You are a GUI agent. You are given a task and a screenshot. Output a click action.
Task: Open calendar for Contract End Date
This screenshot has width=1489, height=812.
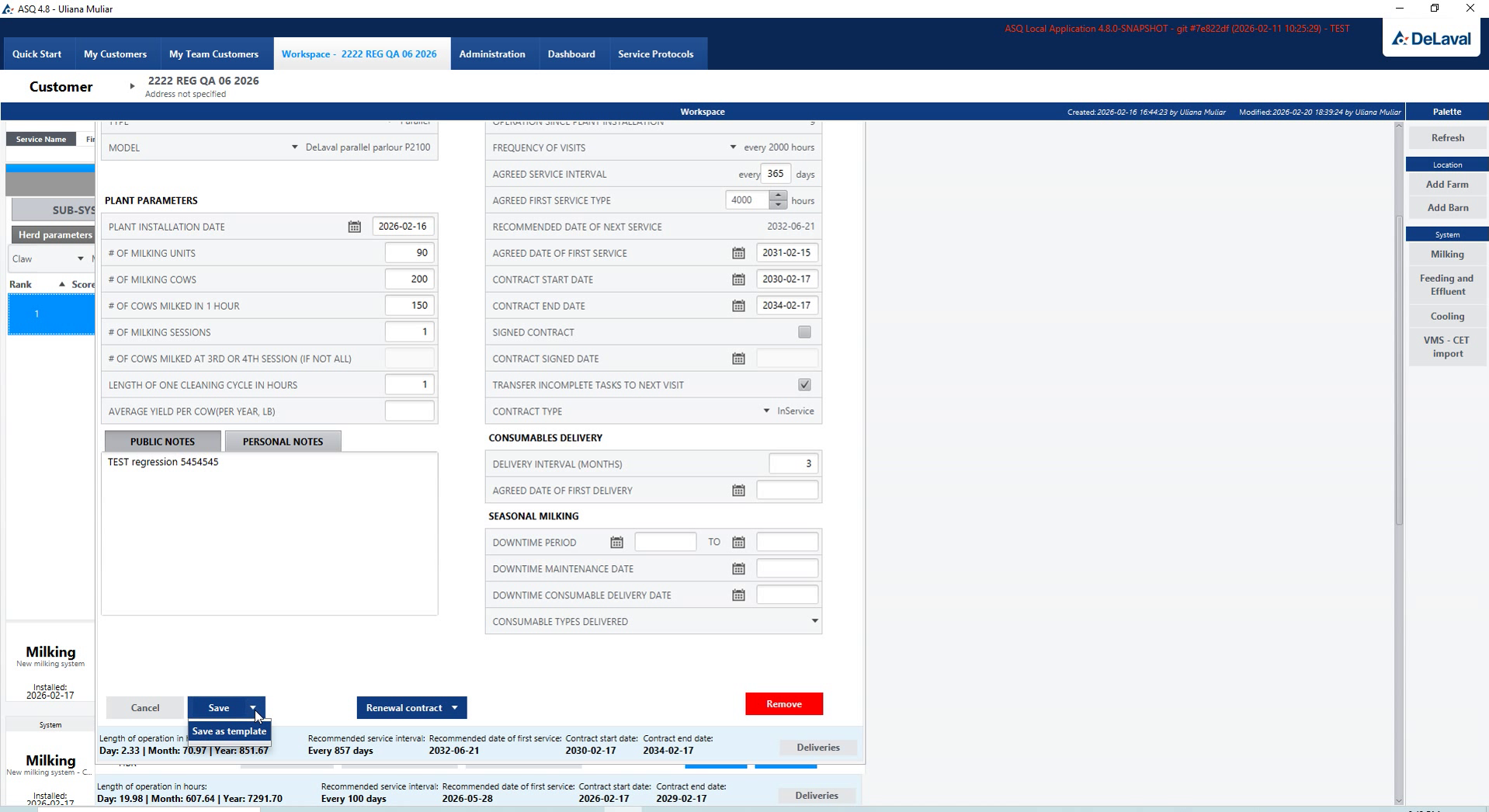point(738,306)
